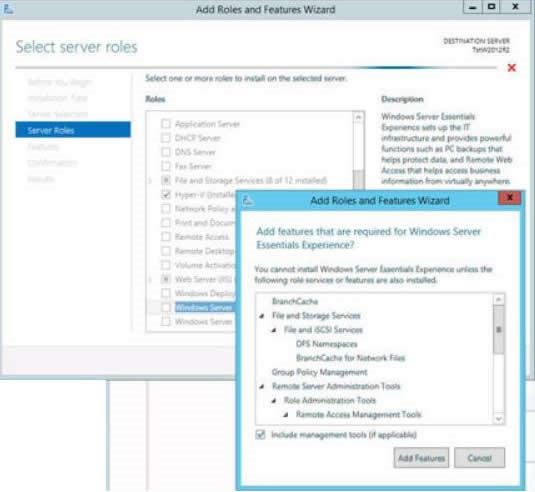535x492 pixels.
Task: Click the roles list scroll up arrow
Action: (x=358, y=117)
